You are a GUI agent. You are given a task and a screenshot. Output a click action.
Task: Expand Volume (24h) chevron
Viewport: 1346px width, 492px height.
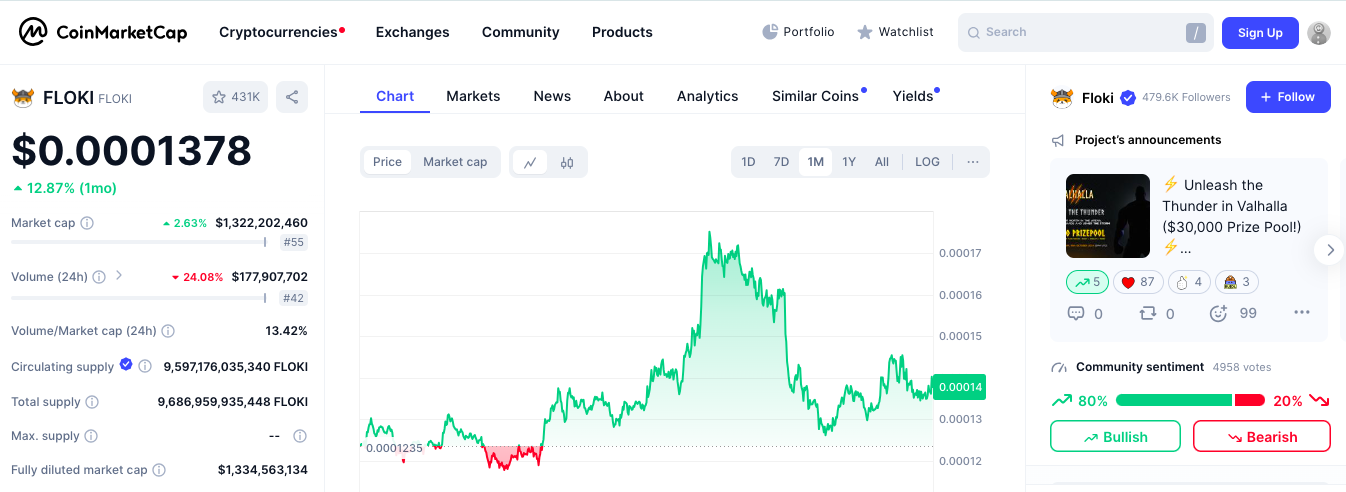[119, 275]
